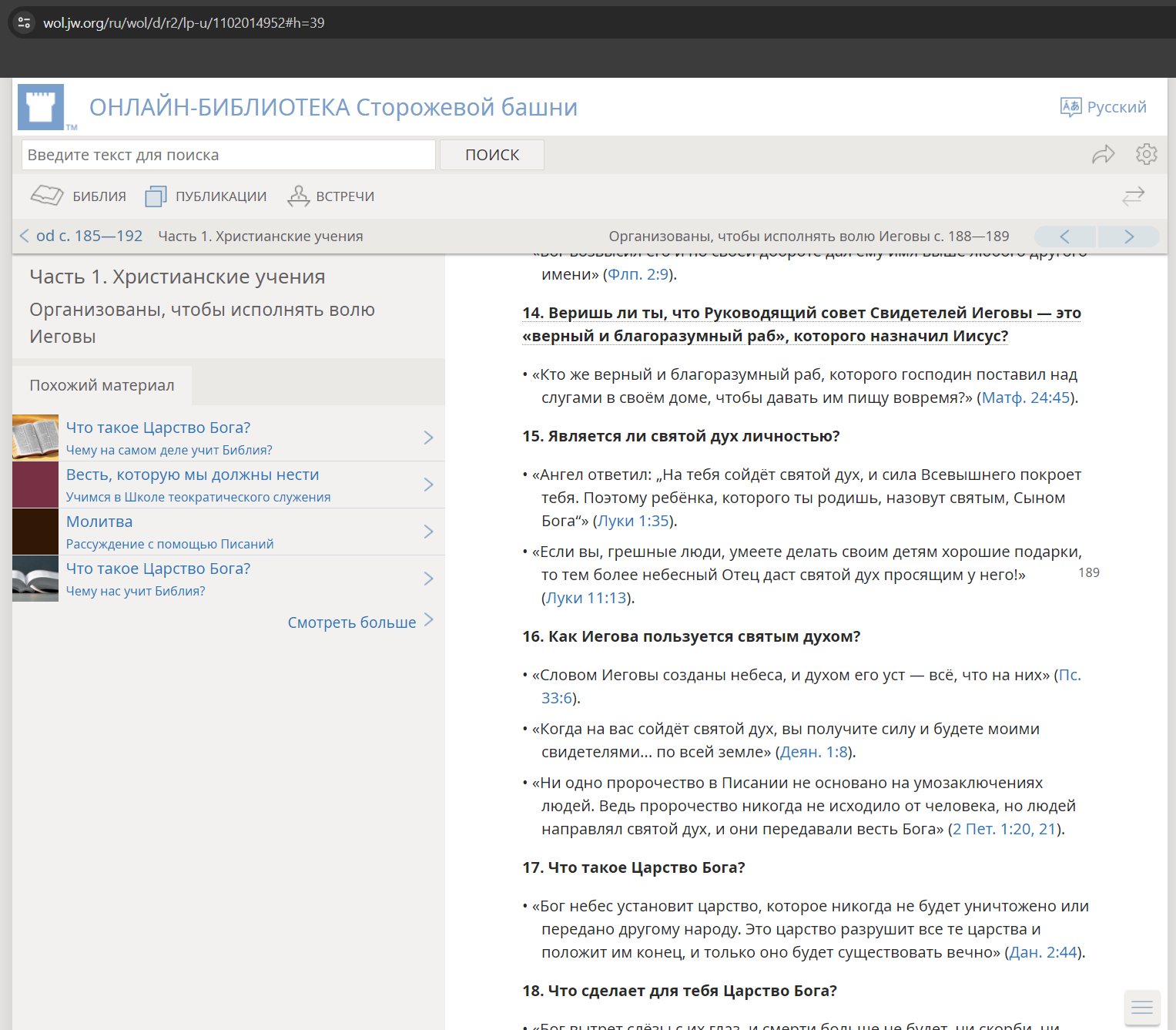1176x1030 pixels.
Task: Expand chevron for Чему нас учит Библия? row
Action: click(429, 579)
